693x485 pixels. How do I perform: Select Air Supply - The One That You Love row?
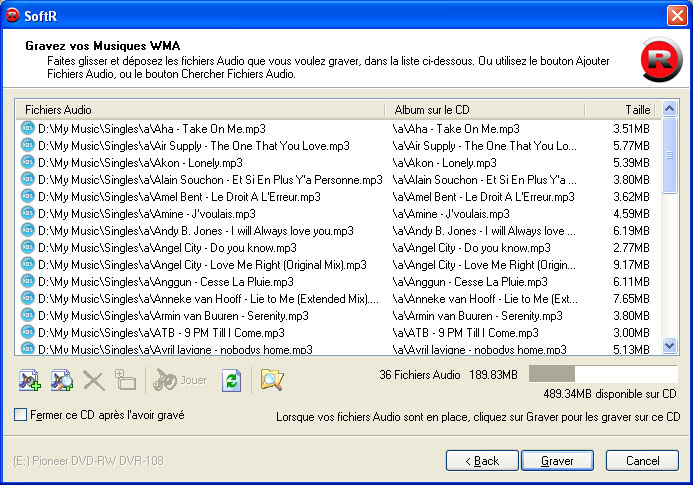tap(339, 145)
